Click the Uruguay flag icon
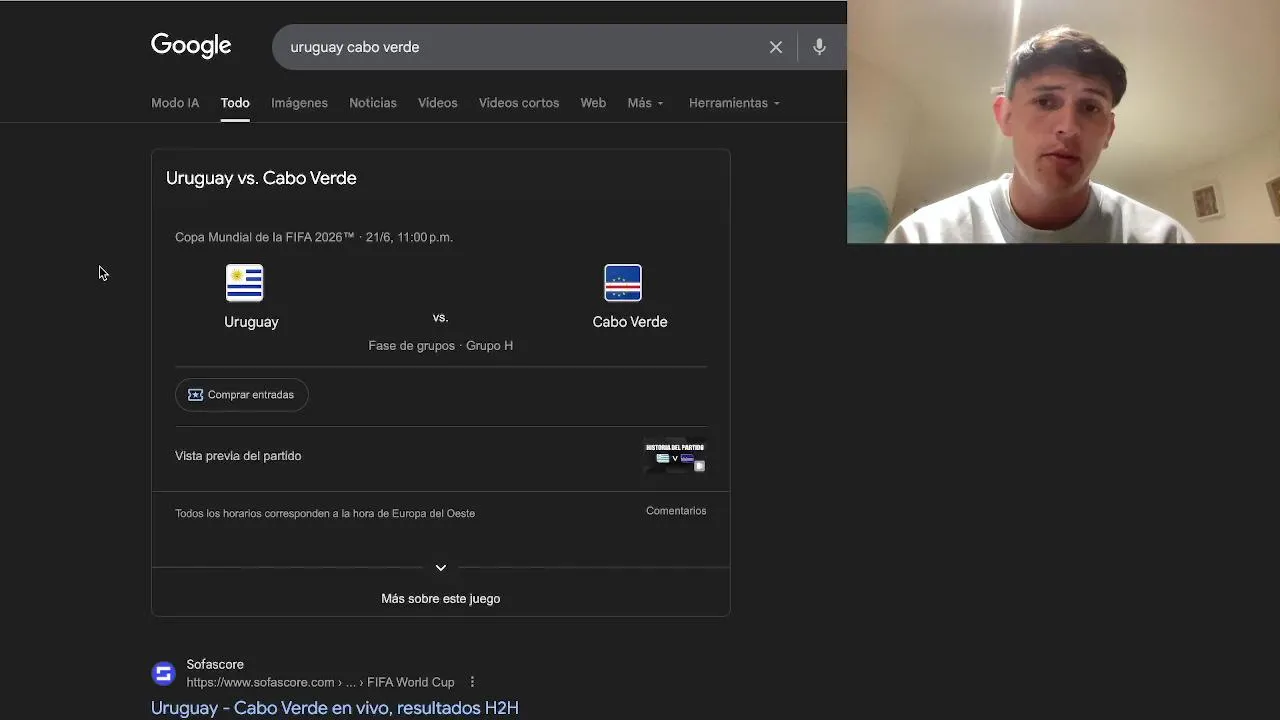This screenshot has height=720, width=1280. coord(245,283)
